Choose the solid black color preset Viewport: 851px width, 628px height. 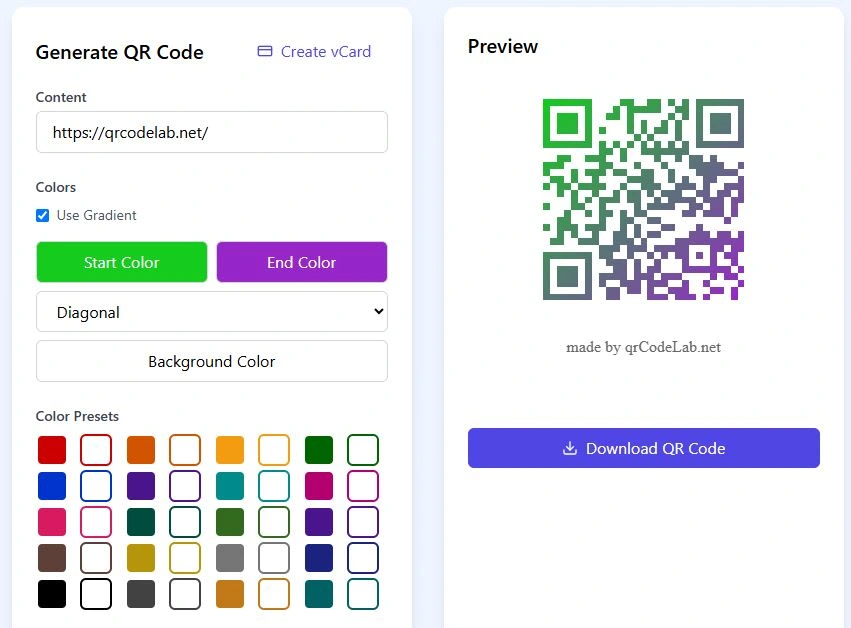(x=52, y=594)
